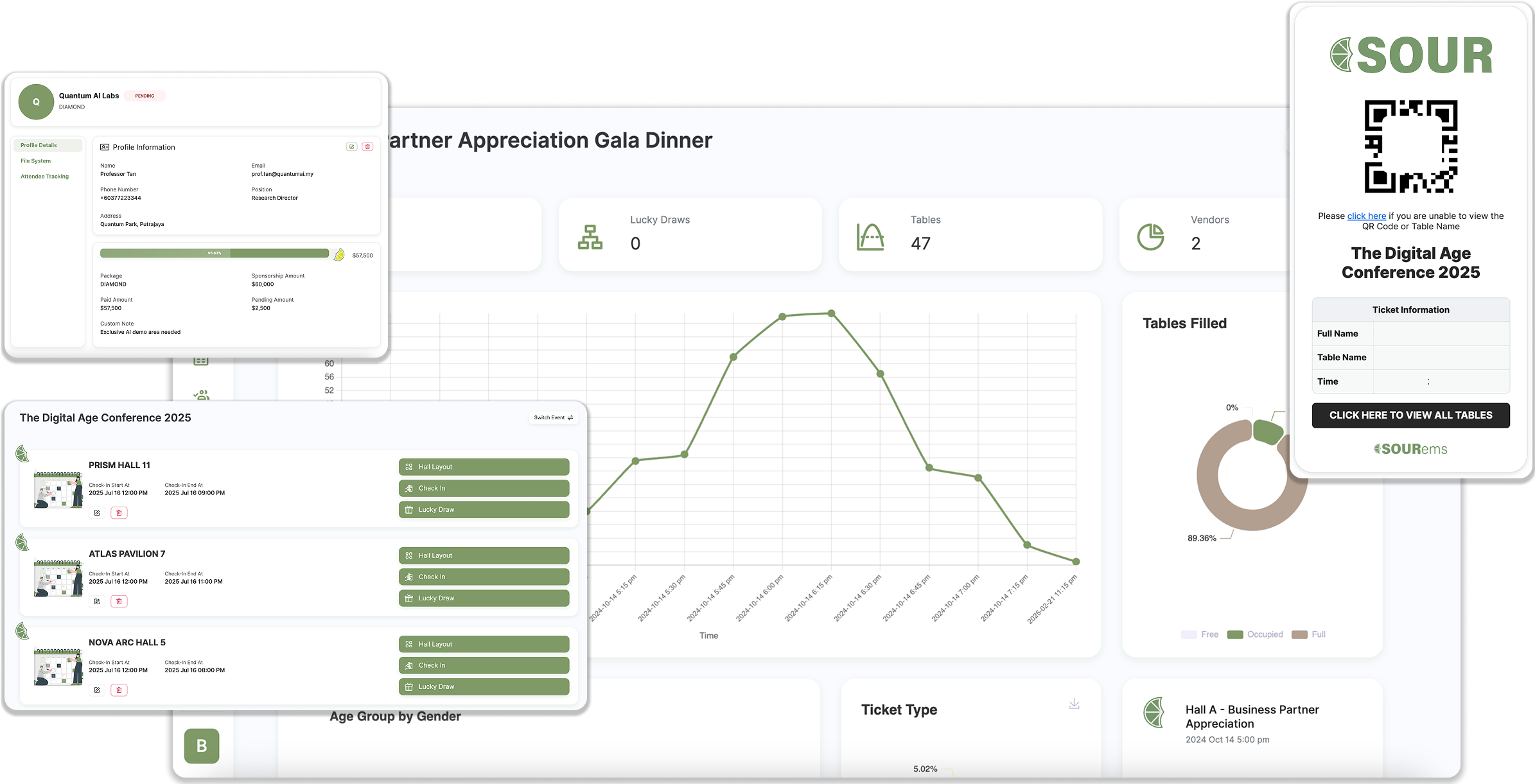Click the 'click here' link below the QR code
The image size is (1535, 784).
point(1366,216)
